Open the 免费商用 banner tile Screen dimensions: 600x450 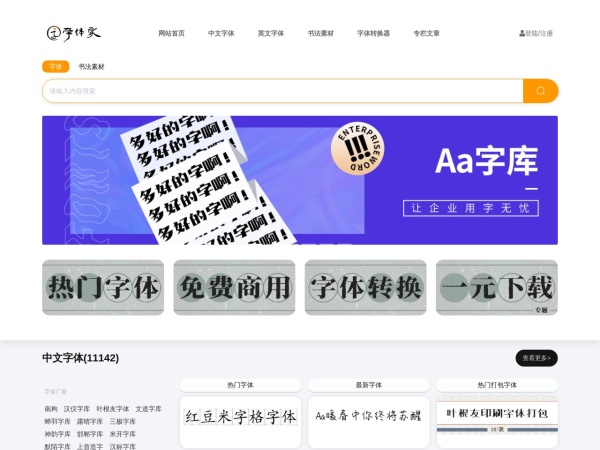(234, 288)
